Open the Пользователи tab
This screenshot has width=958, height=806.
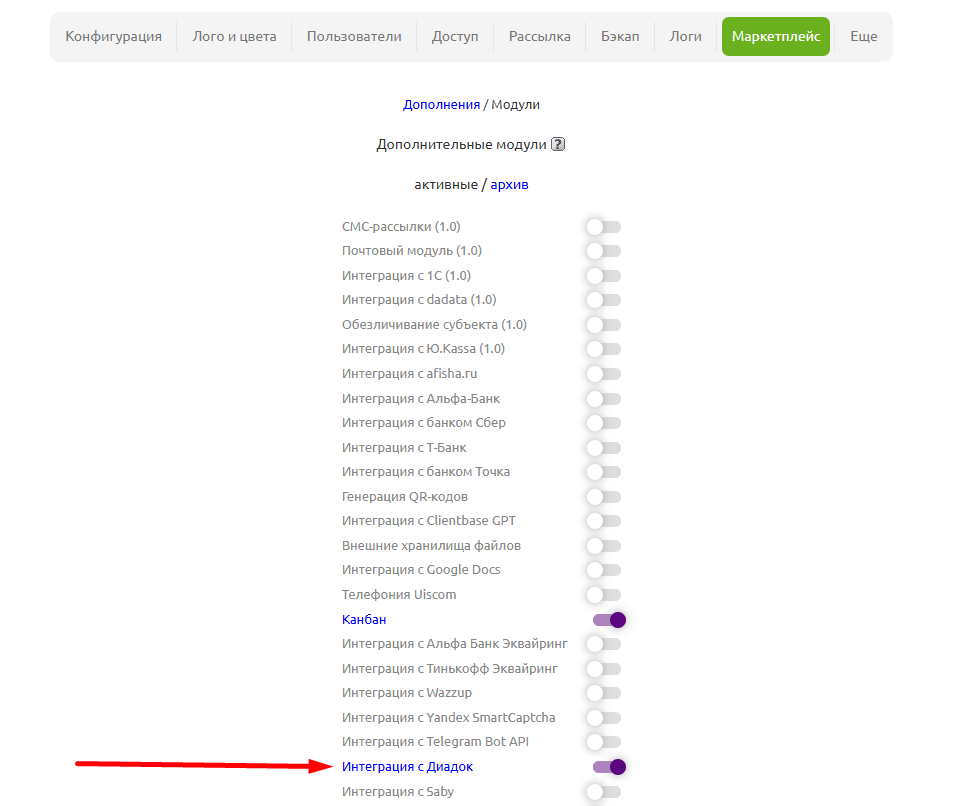[354, 36]
